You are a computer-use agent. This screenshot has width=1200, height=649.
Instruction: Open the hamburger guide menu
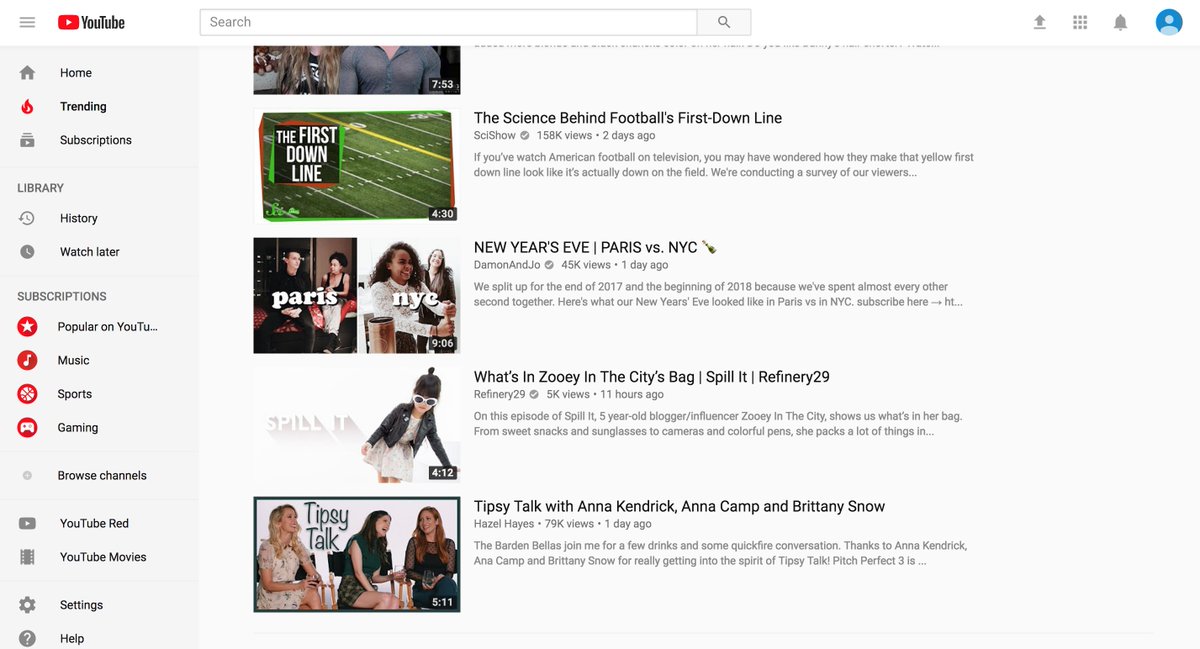tap(27, 22)
